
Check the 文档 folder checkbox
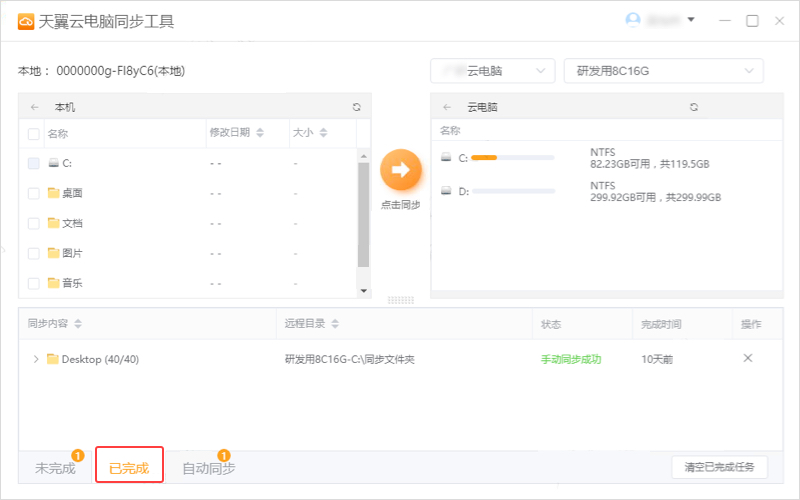(34, 223)
